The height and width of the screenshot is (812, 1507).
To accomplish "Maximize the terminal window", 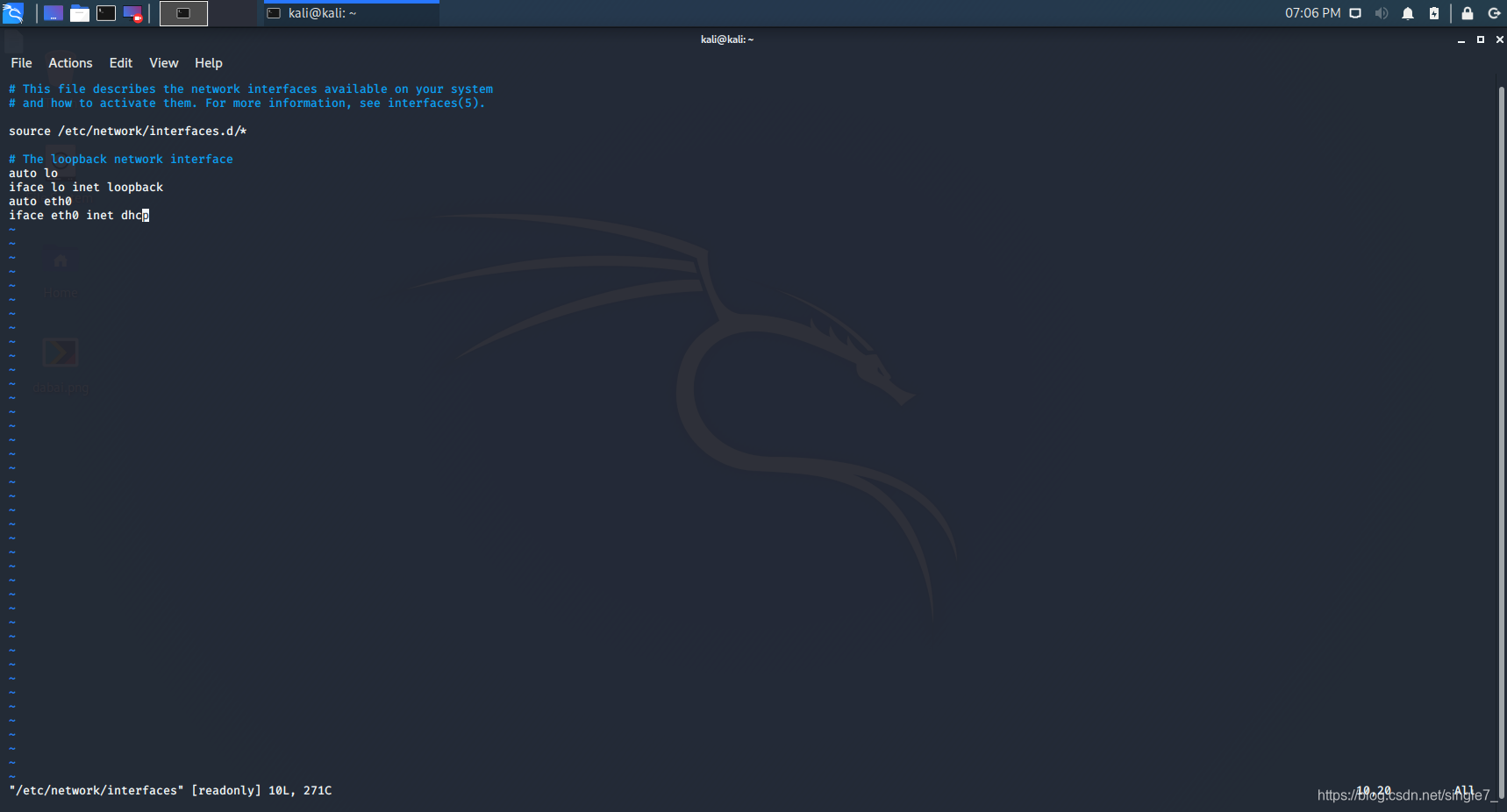I will (x=1481, y=39).
